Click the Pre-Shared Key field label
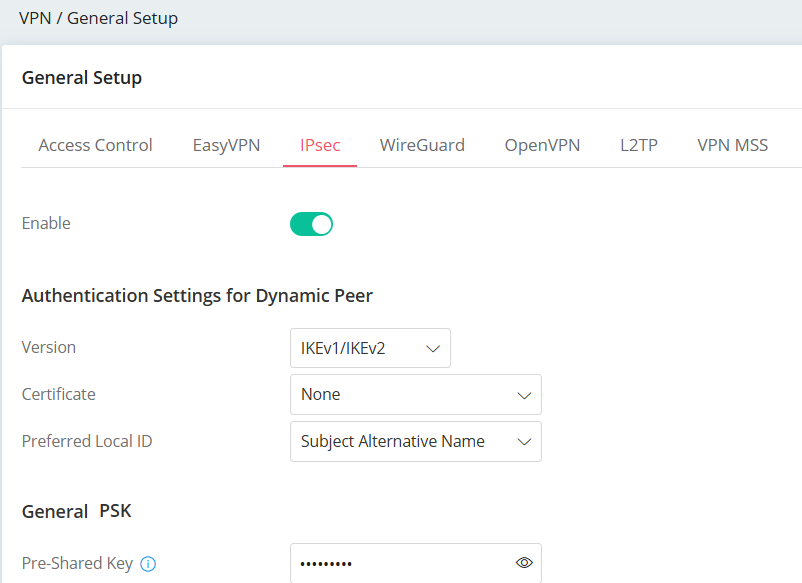Image resolution: width=802 pixels, height=583 pixels. (x=77, y=564)
